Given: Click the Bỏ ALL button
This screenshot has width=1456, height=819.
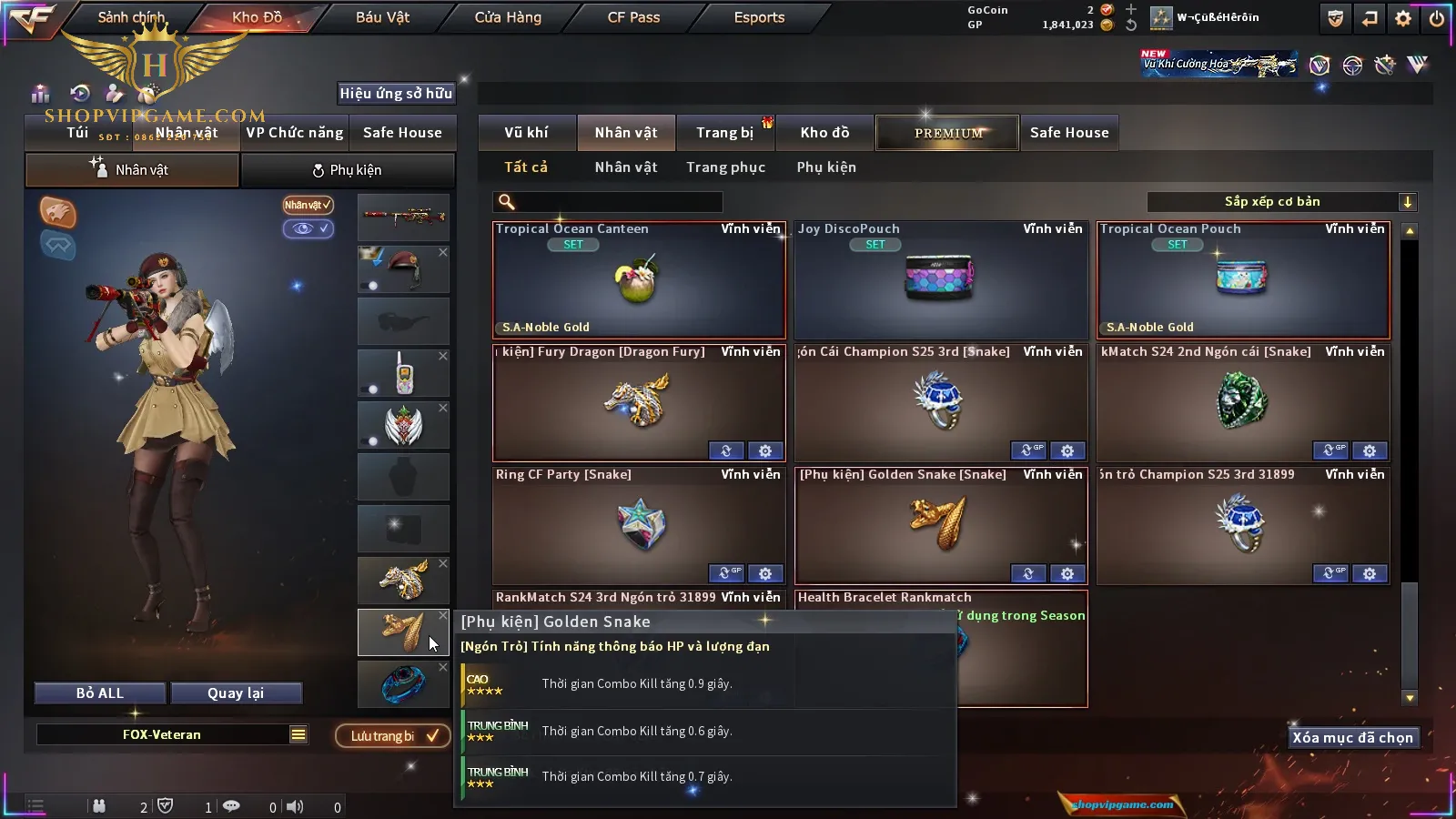Looking at the screenshot, I should pyautogui.click(x=100, y=693).
